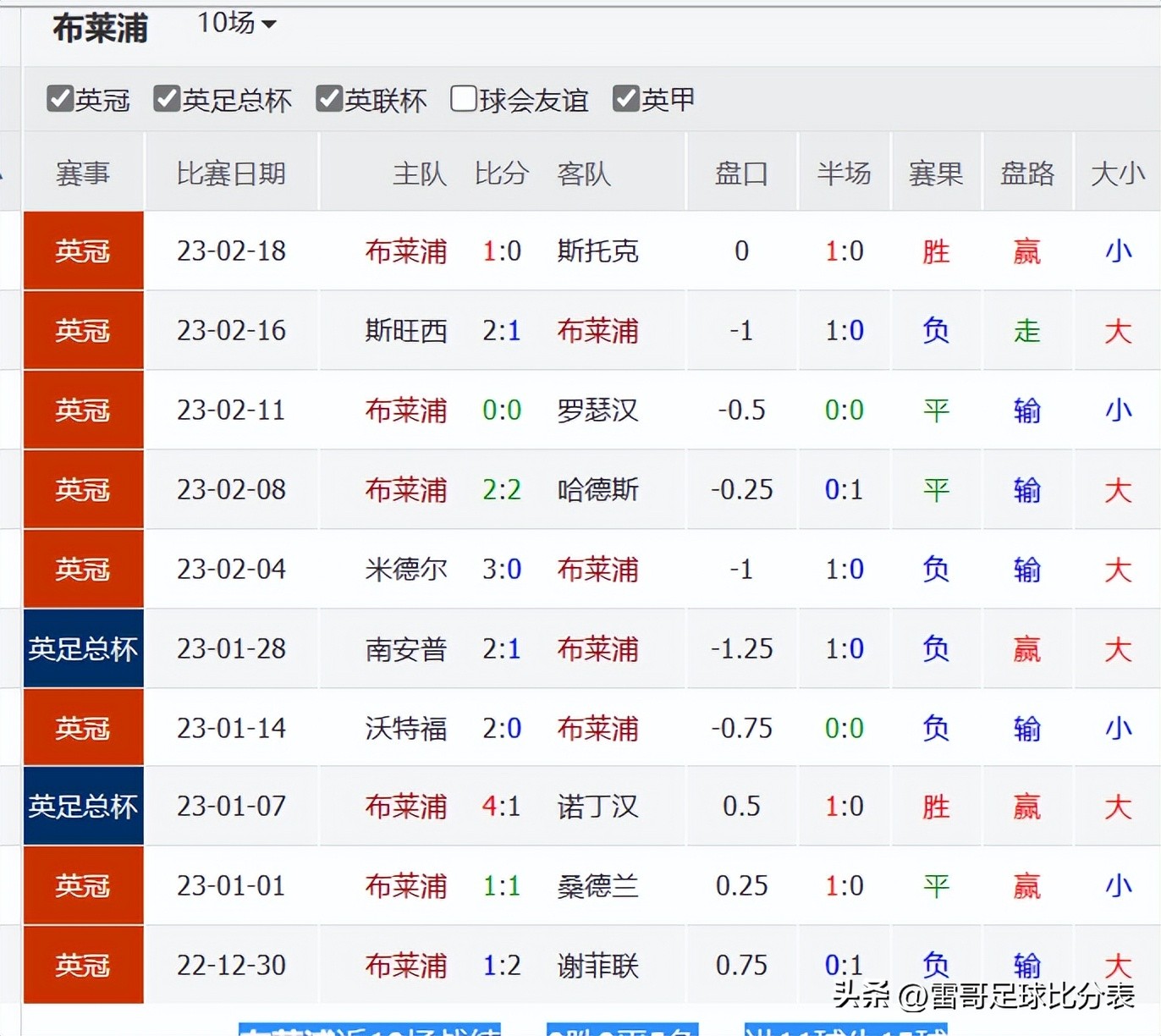Select the 英足总杯 badge on the 23-01-28 row

pyautogui.click(x=82, y=649)
